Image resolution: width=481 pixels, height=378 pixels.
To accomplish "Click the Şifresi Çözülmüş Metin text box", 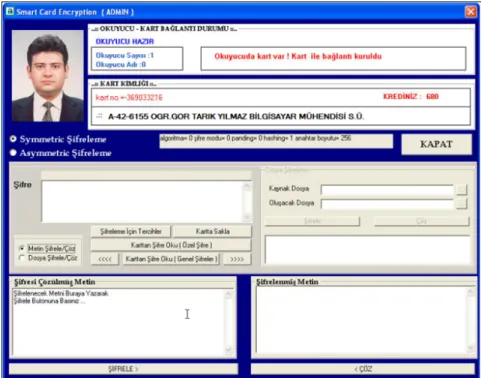I will click(x=119, y=322).
